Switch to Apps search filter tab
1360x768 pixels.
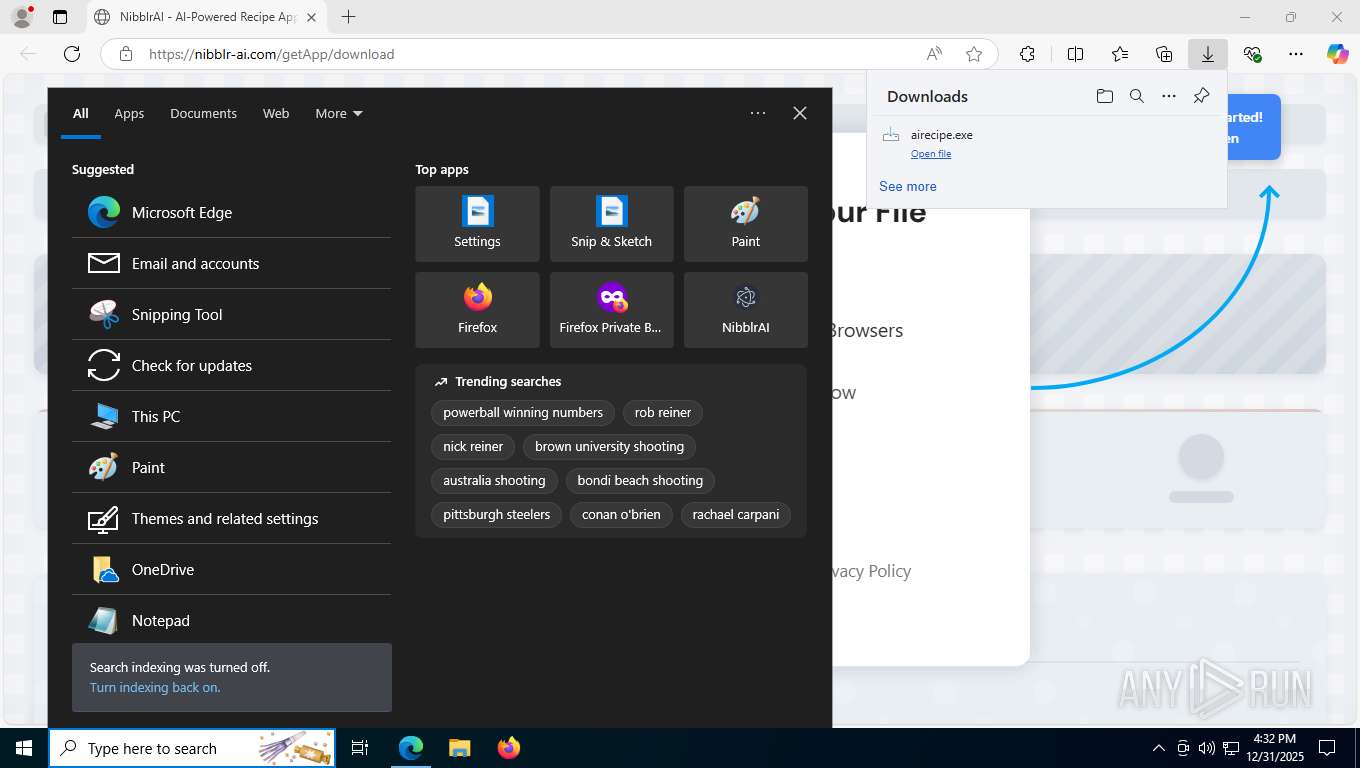point(129,113)
